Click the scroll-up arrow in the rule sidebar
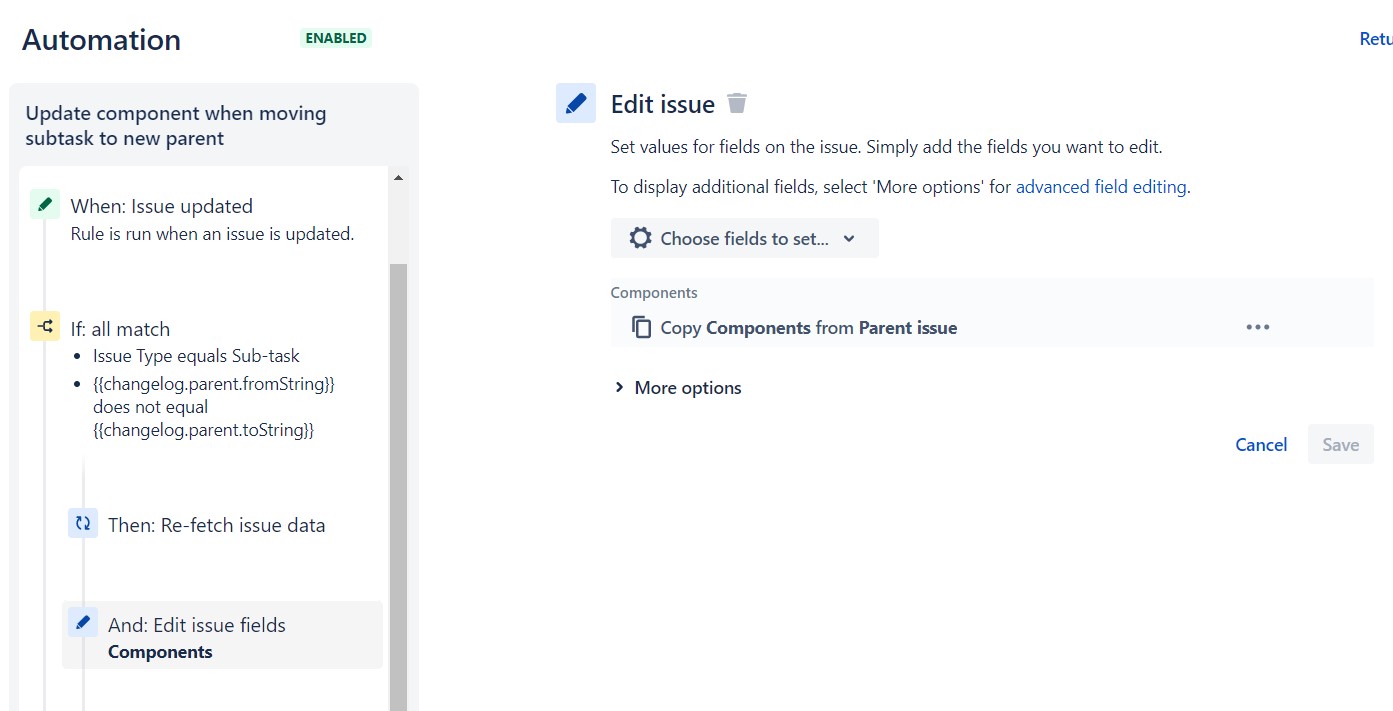 pos(398,176)
